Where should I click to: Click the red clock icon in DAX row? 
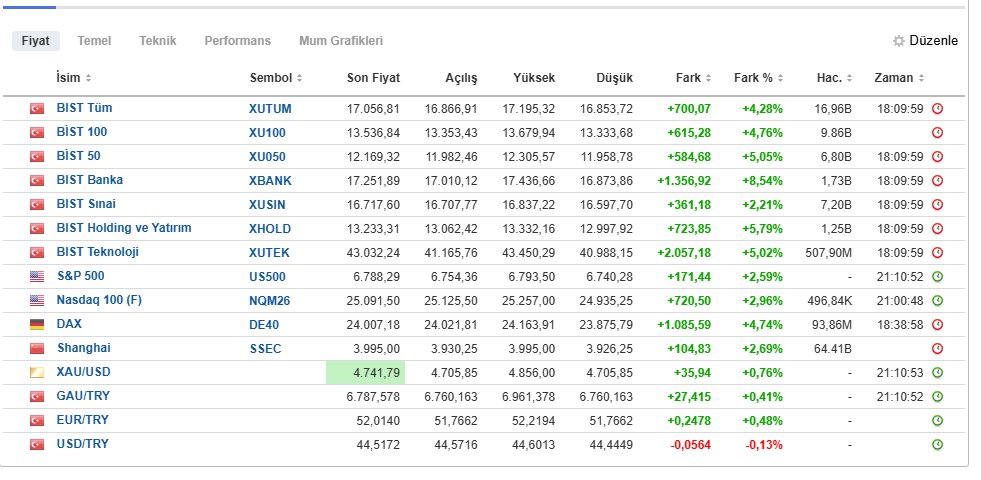pyautogui.click(x=937, y=325)
